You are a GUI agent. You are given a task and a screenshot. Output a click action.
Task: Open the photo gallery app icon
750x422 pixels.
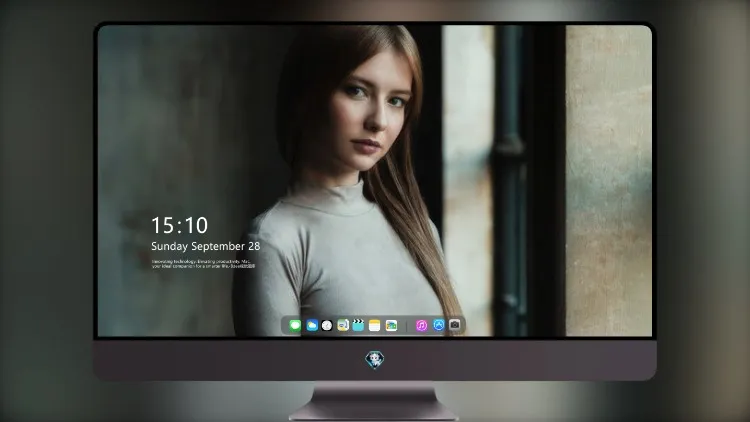coord(391,325)
